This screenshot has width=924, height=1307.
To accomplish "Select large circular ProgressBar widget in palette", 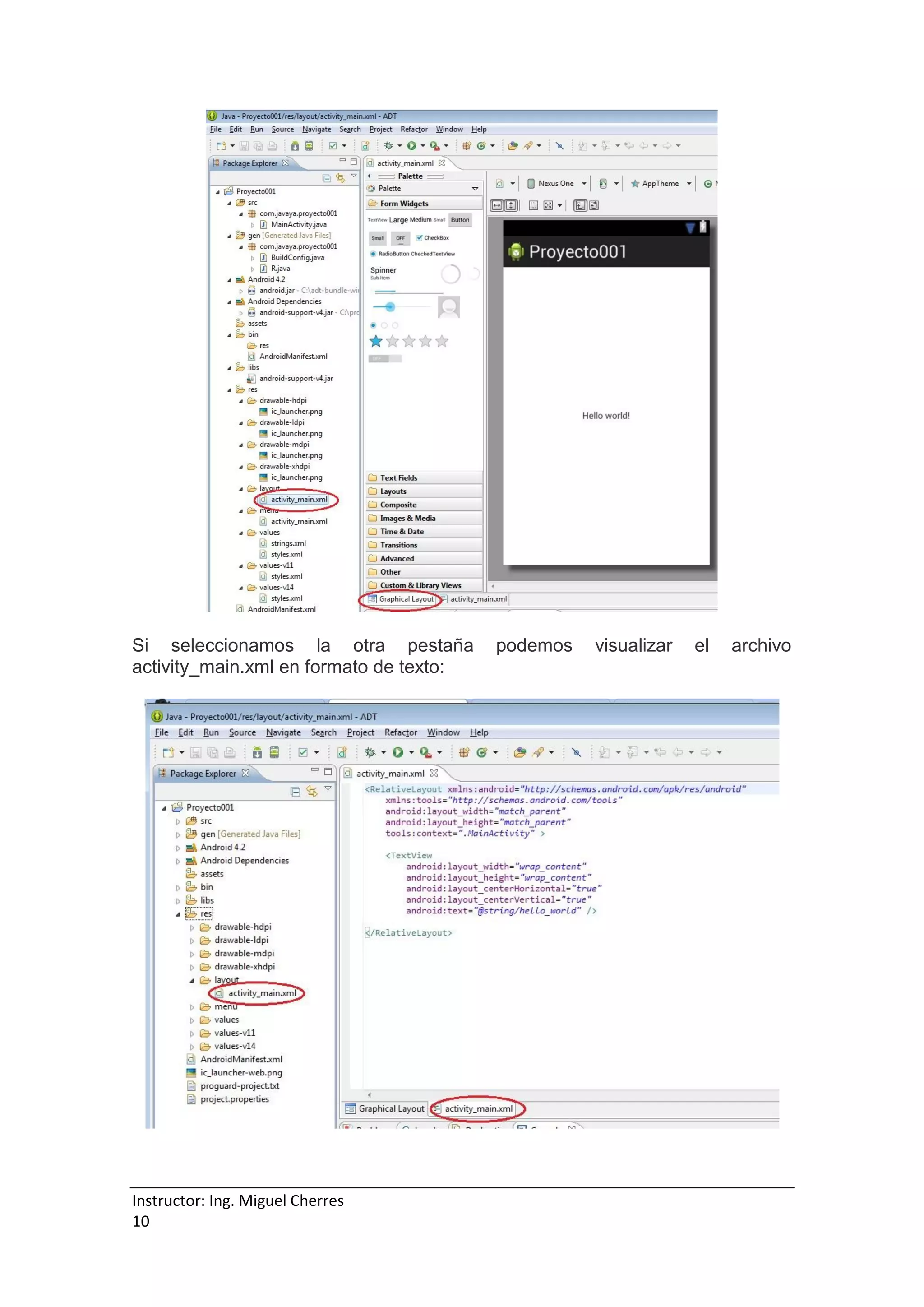I will coord(451,274).
